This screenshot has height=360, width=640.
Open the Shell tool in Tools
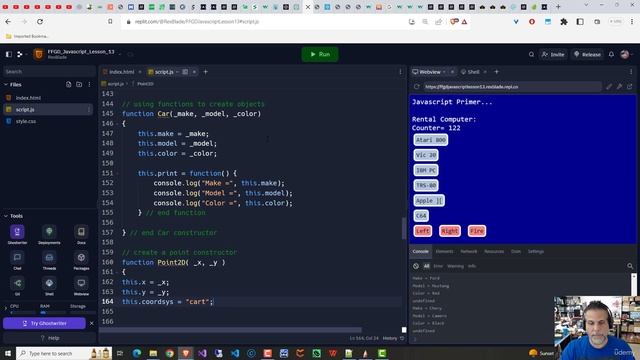[49, 286]
